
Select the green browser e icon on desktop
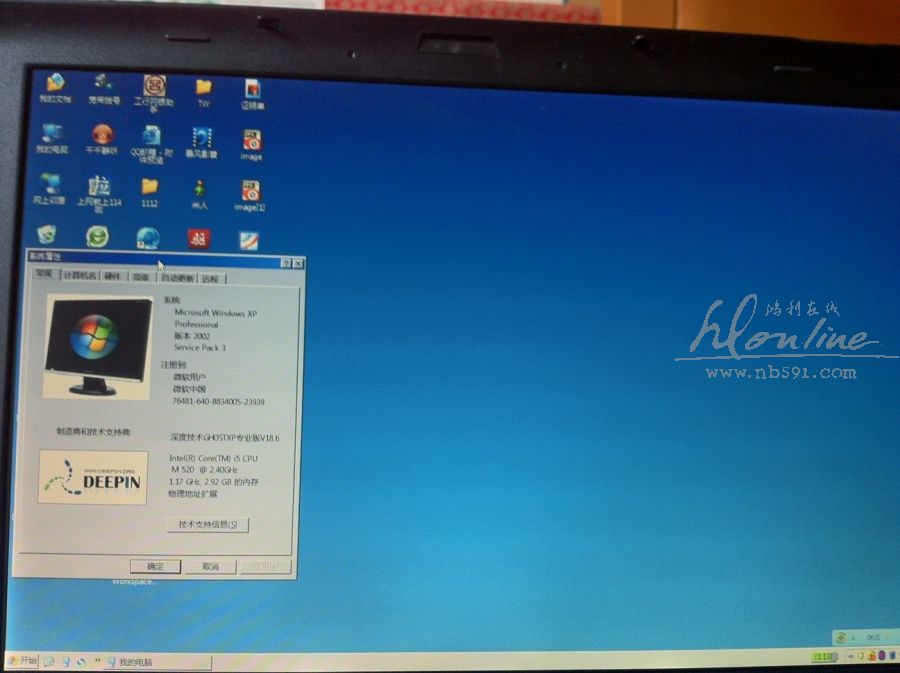[x=97, y=236]
